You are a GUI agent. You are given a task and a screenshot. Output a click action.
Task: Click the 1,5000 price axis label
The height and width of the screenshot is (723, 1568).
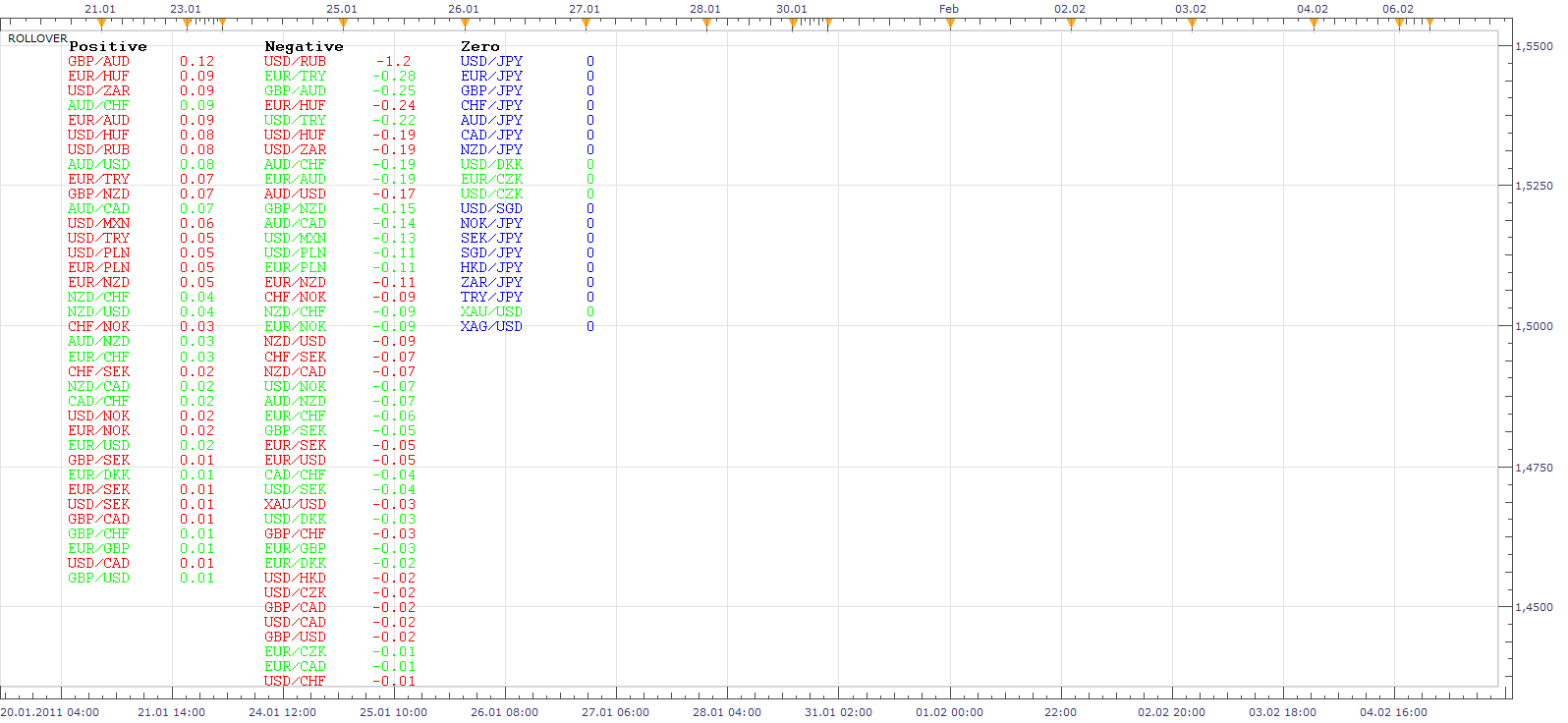coord(1535,326)
